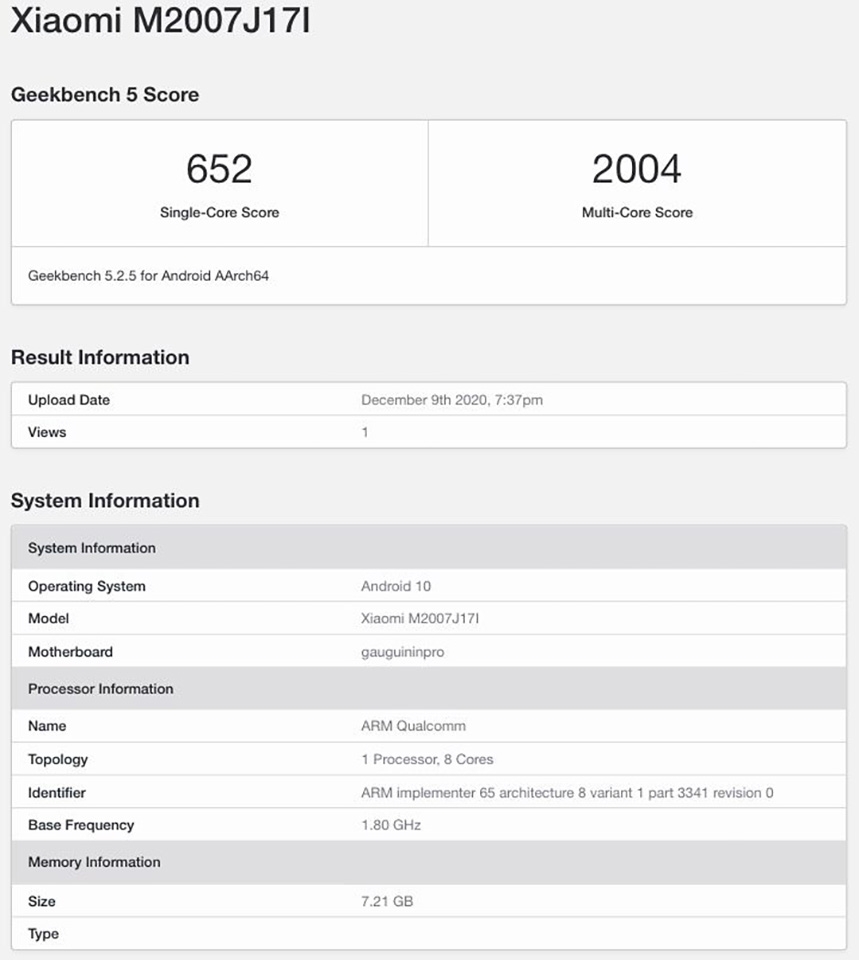Select the Geekbench 5 Score heading
Screen dimensions: 859x960
pos(105,95)
